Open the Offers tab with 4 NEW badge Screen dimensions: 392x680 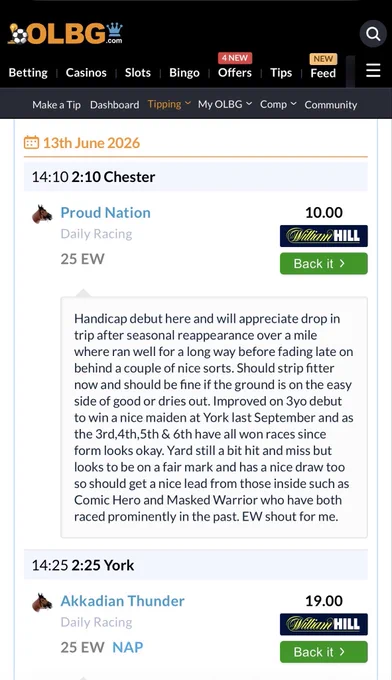coord(235,72)
